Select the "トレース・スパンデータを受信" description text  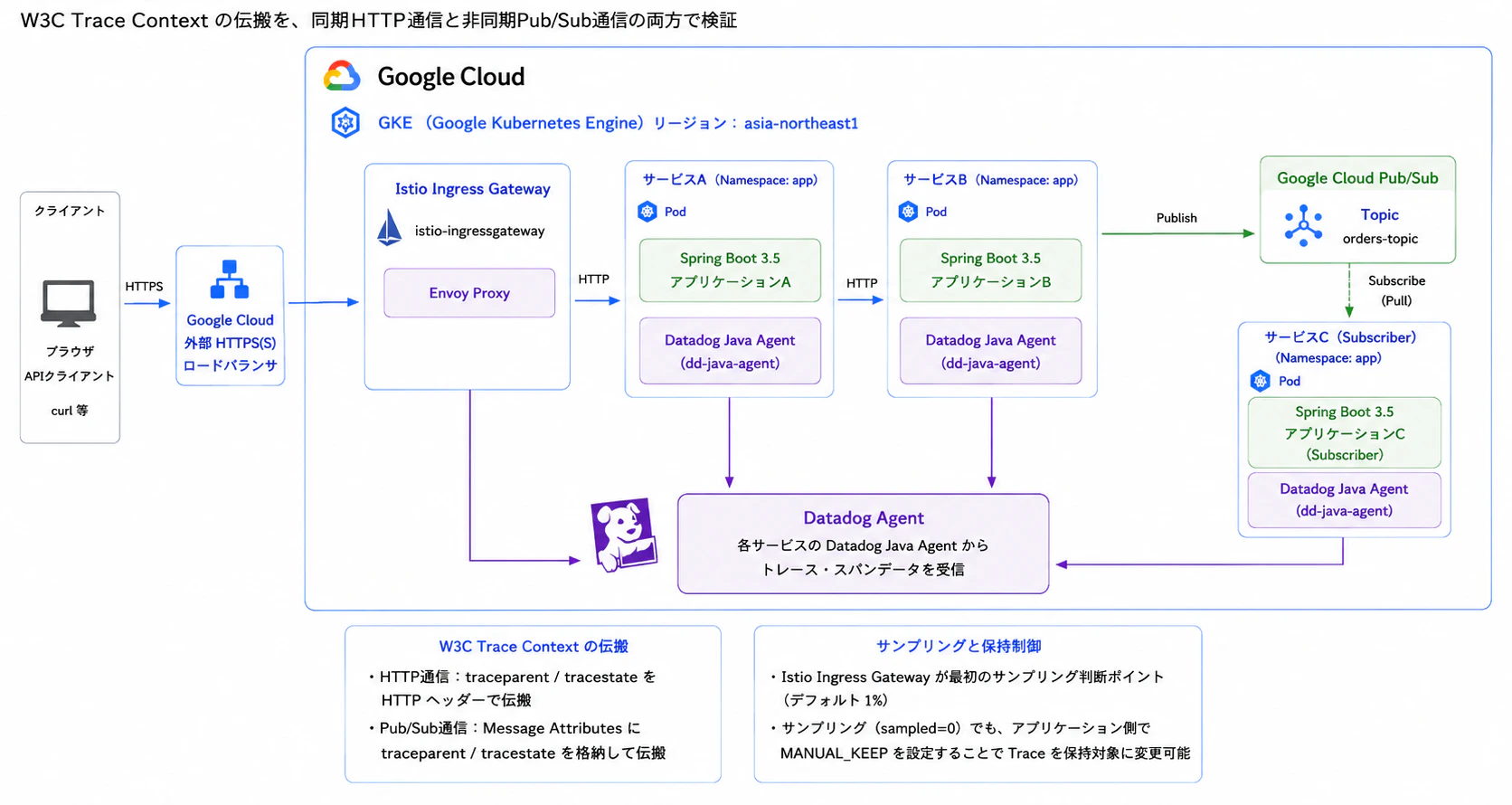[863, 570]
